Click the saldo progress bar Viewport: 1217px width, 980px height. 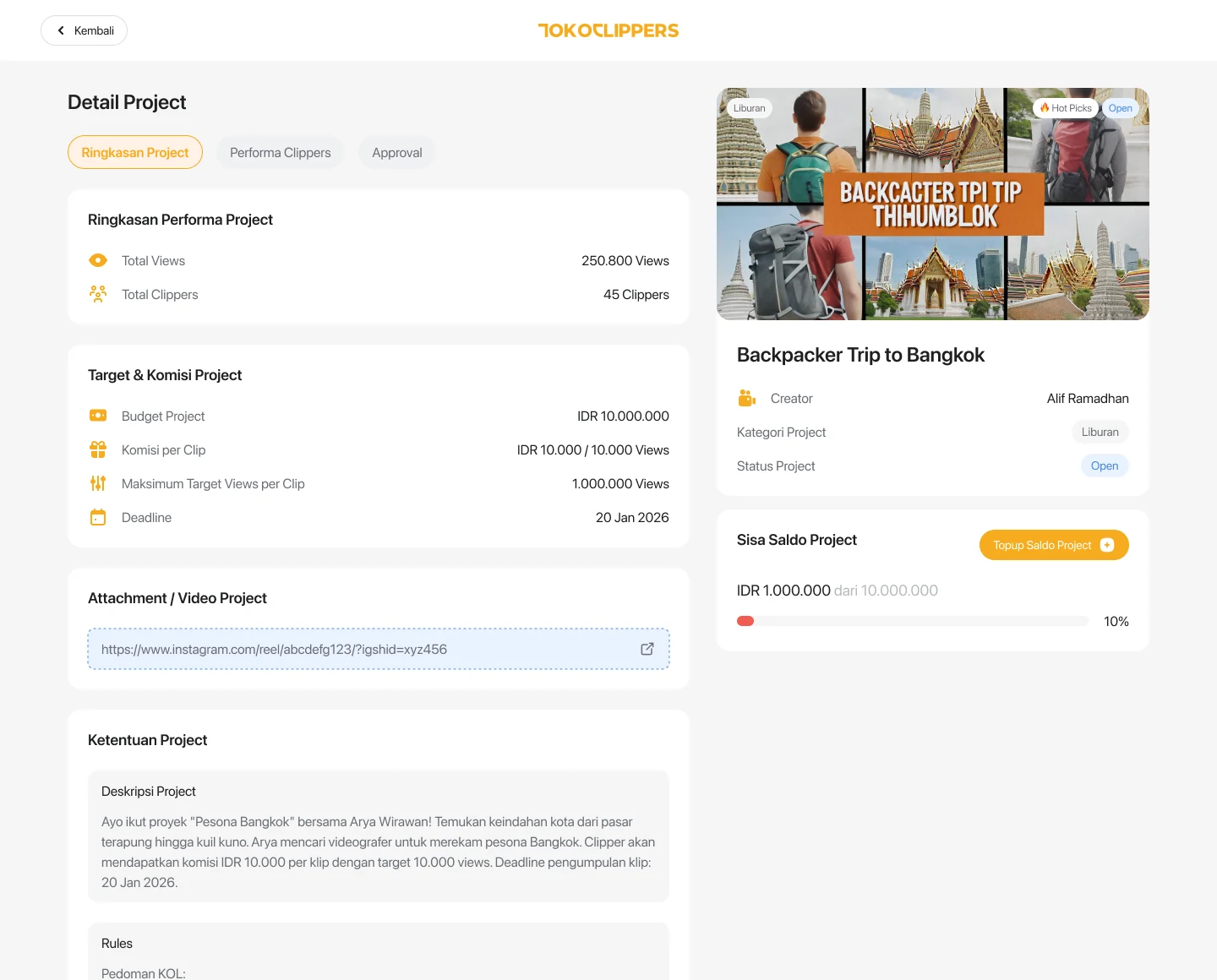tap(913, 621)
